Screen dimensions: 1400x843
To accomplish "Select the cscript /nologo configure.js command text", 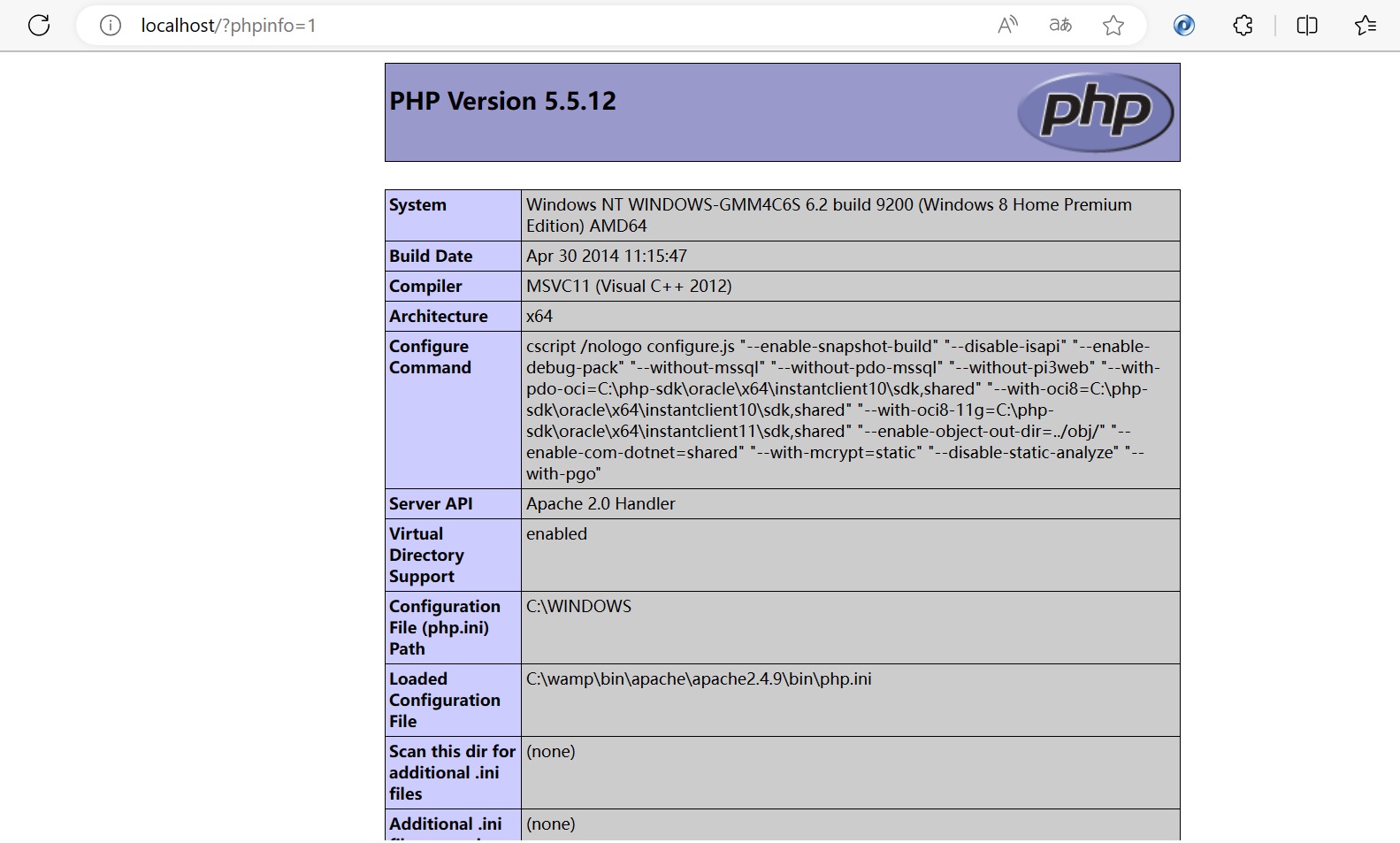I will [843, 410].
